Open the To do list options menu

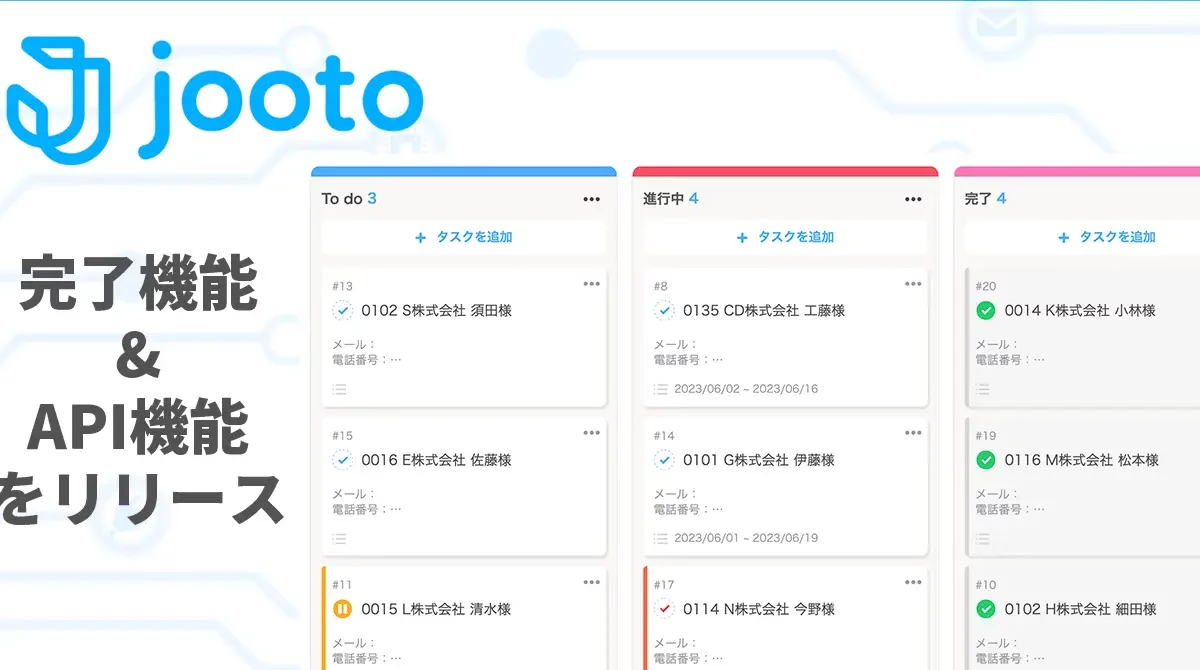[x=592, y=199]
